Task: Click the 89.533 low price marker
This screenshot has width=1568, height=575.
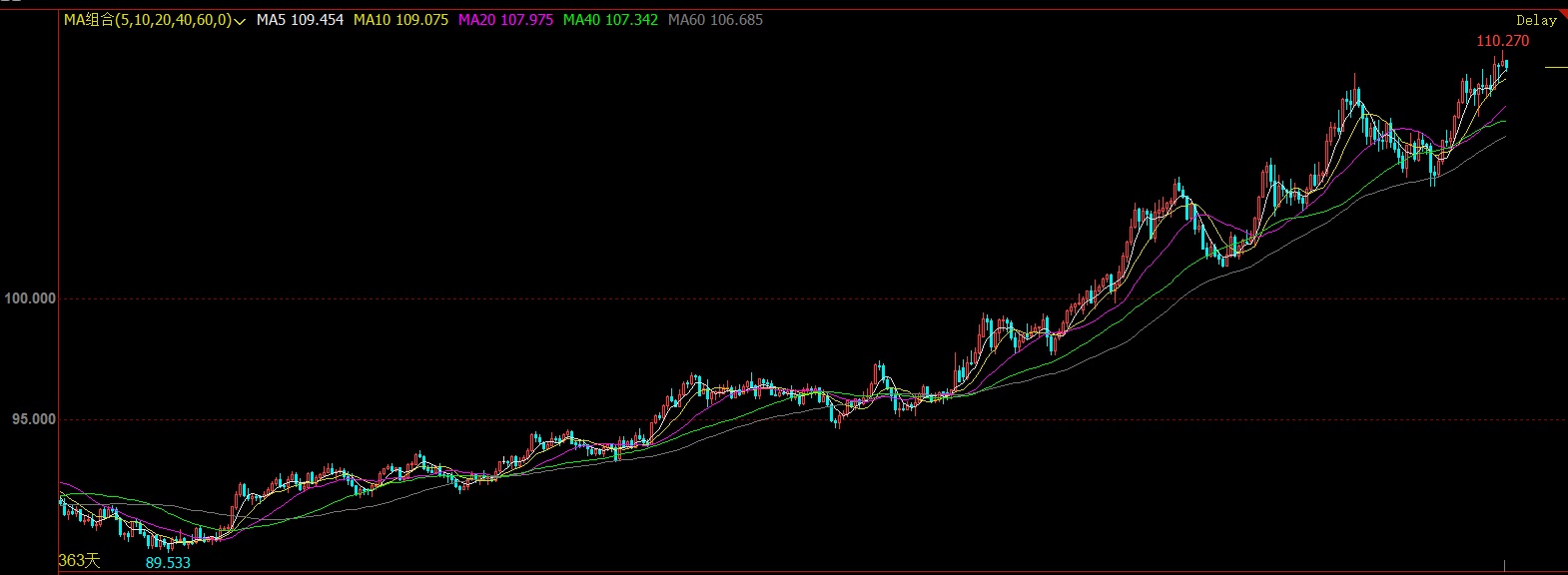Action: point(168,563)
